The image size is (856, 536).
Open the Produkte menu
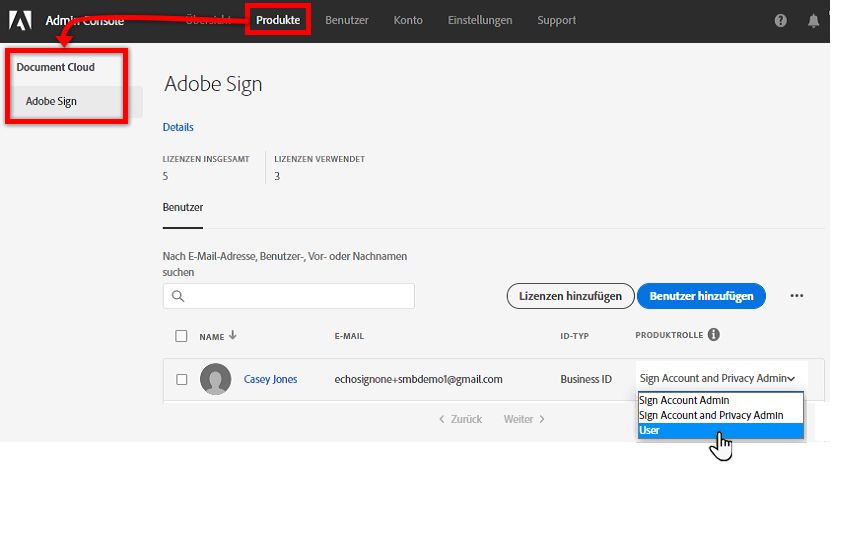(278, 20)
